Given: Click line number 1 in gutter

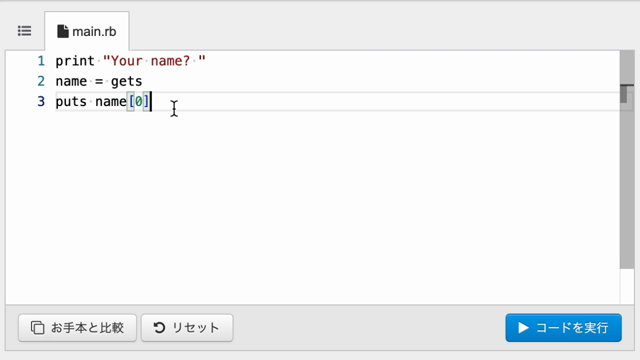Looking at the screenshot, I should pyautogui.click(x=41, y=61).
